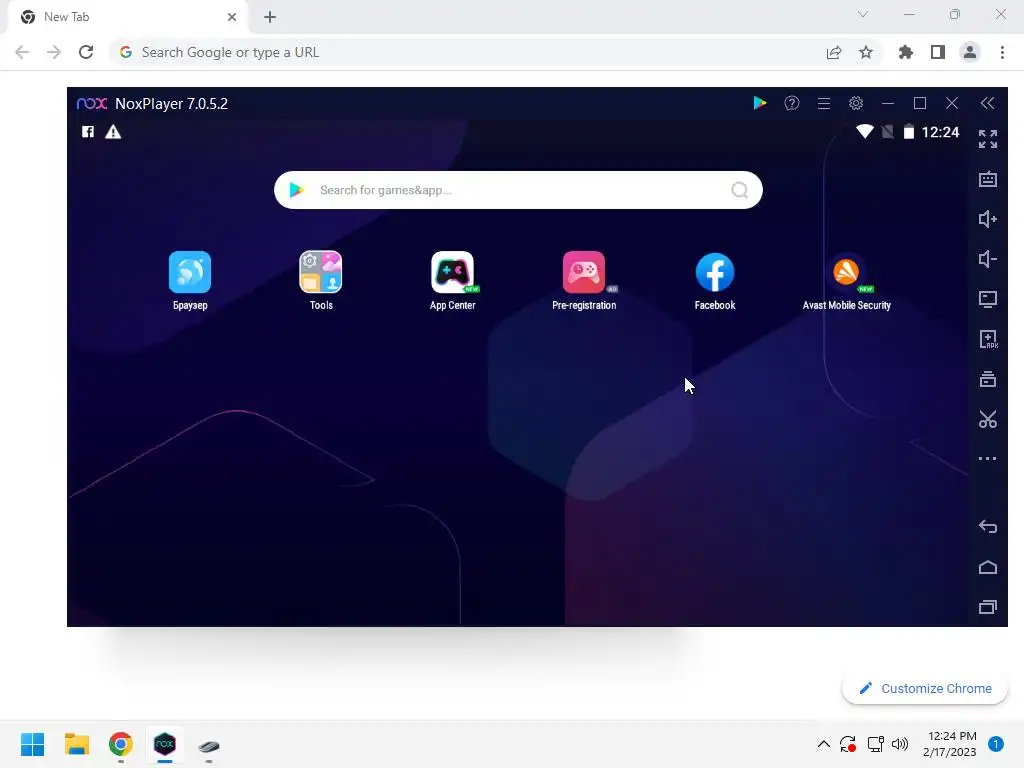The image size is (1024, 768).
Task: Open Android recent apps button in Nox sidebar
Action: (988, 607)
